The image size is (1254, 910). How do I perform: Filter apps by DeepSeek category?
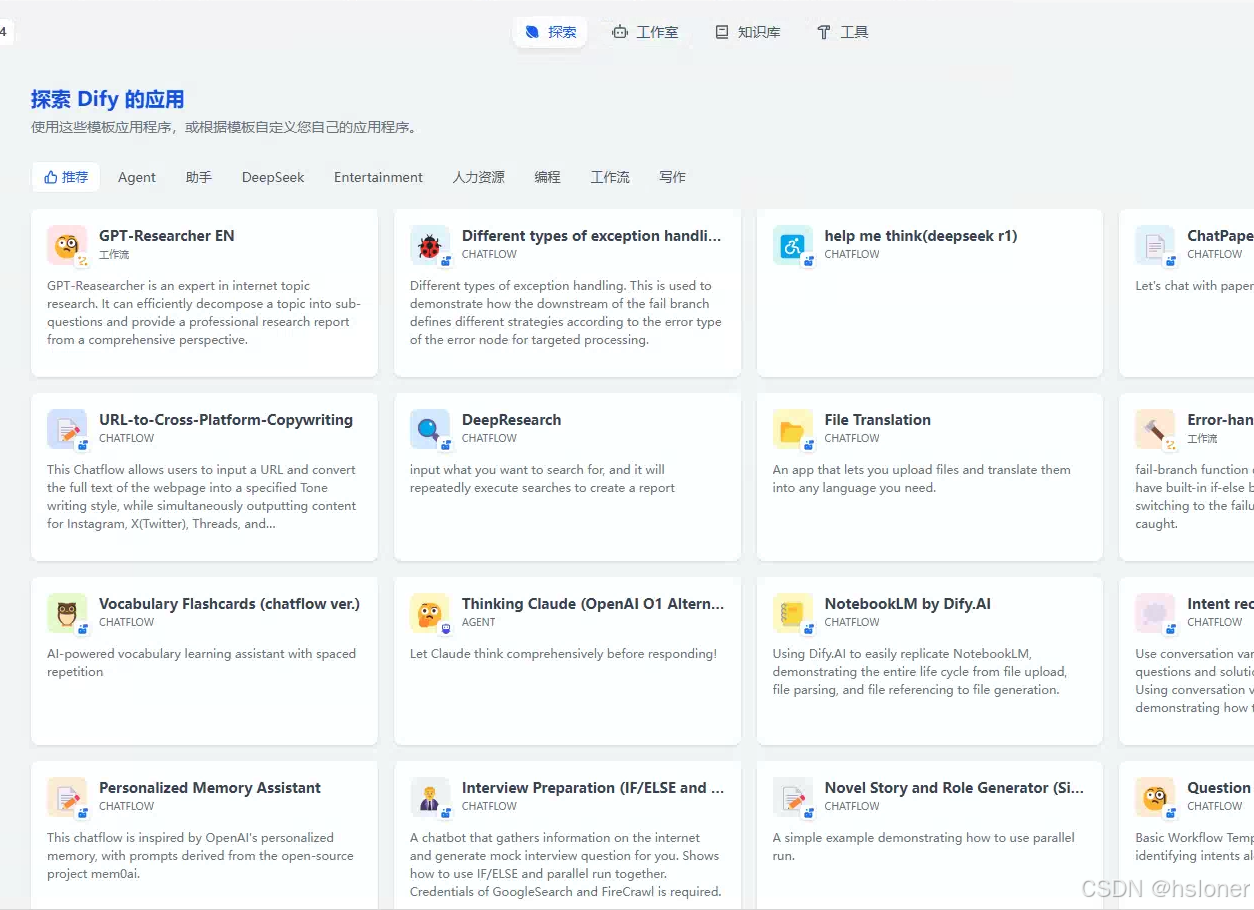273,177
